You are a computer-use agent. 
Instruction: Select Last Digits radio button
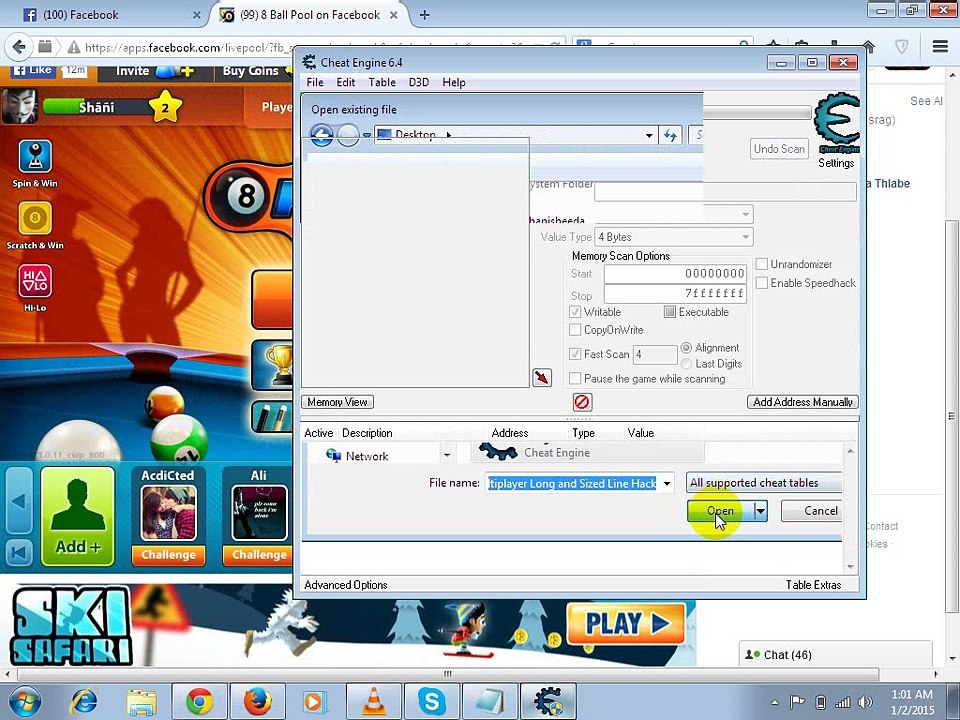pyautogui.click(x=686, y=364)
